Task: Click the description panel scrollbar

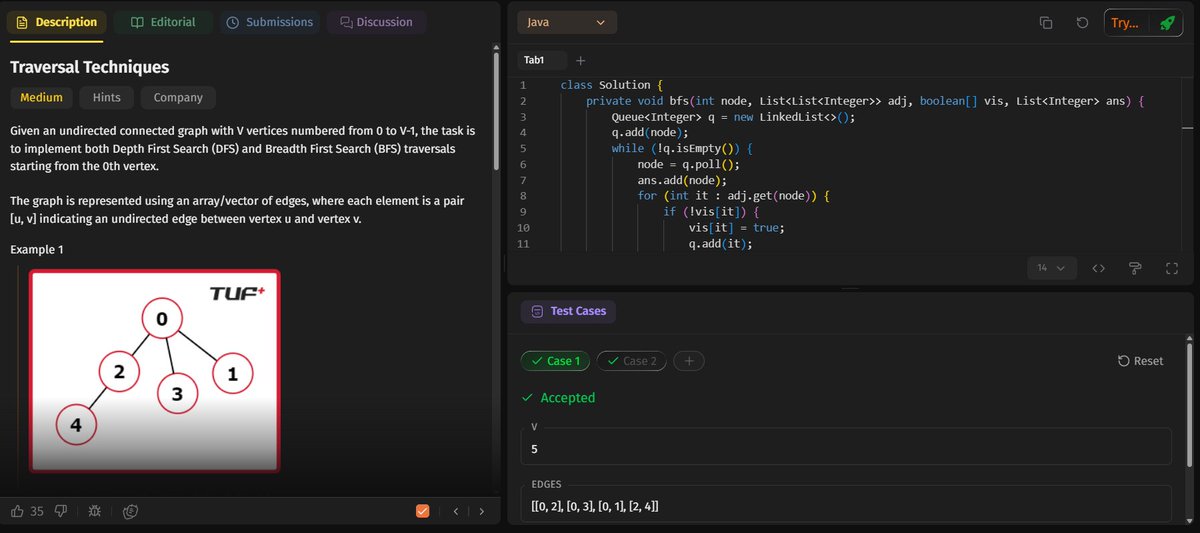Action: tap(495, 110)
